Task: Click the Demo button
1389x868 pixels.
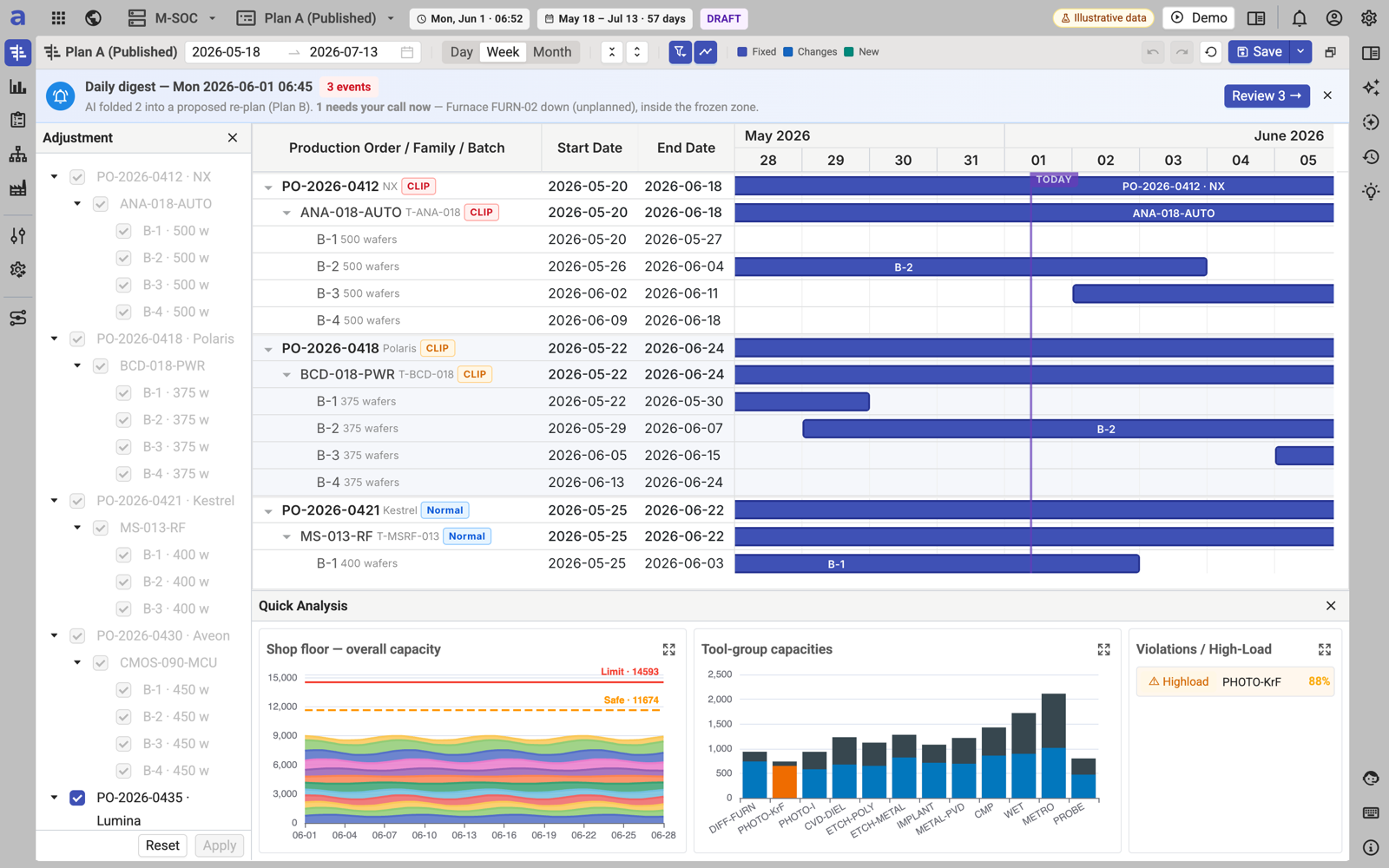Action: [x=1199, y=18]
